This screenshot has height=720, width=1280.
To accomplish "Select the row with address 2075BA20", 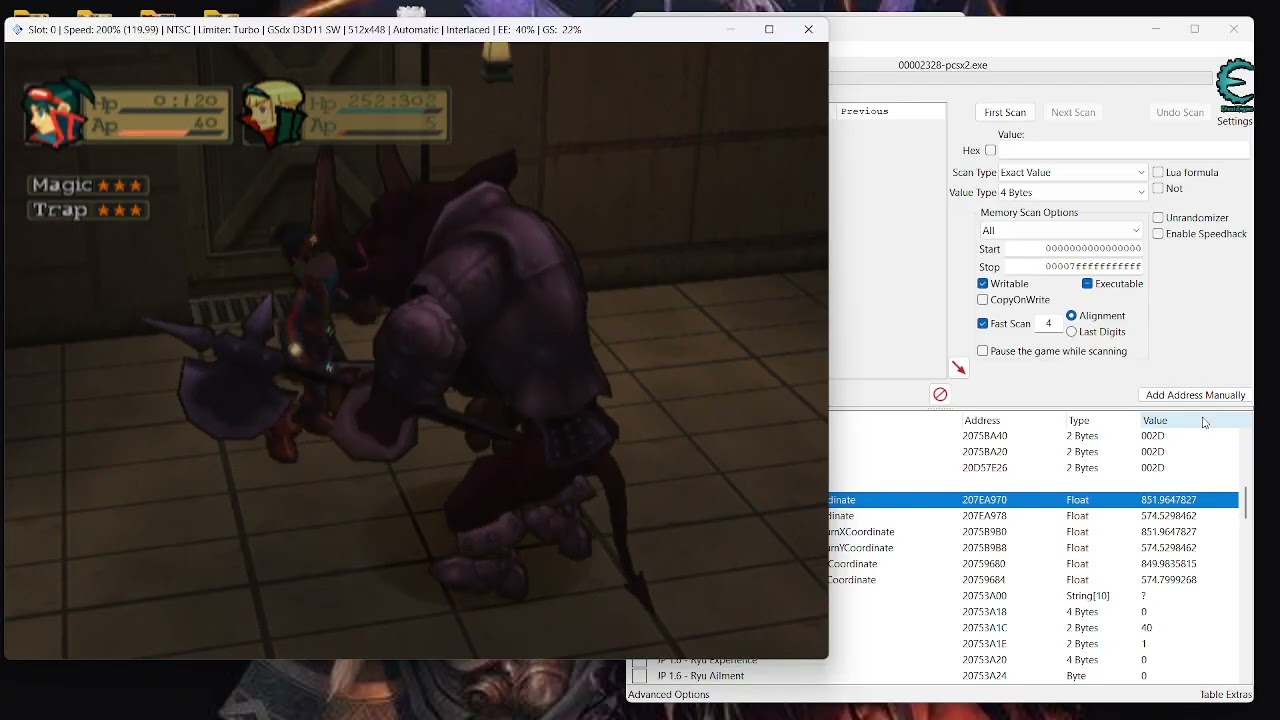I will click(1034, 452).
